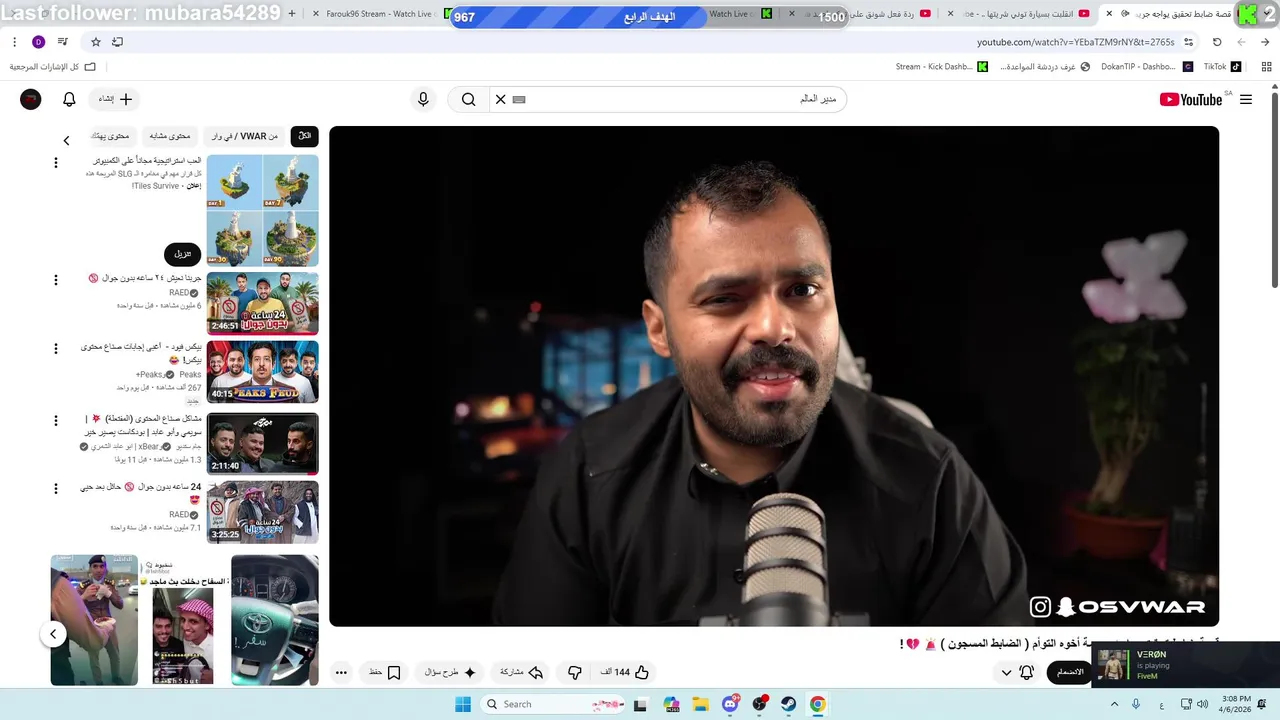Click the Windows taskbar Search box
Screen dimensions: 1280x720
click(553, 704)
